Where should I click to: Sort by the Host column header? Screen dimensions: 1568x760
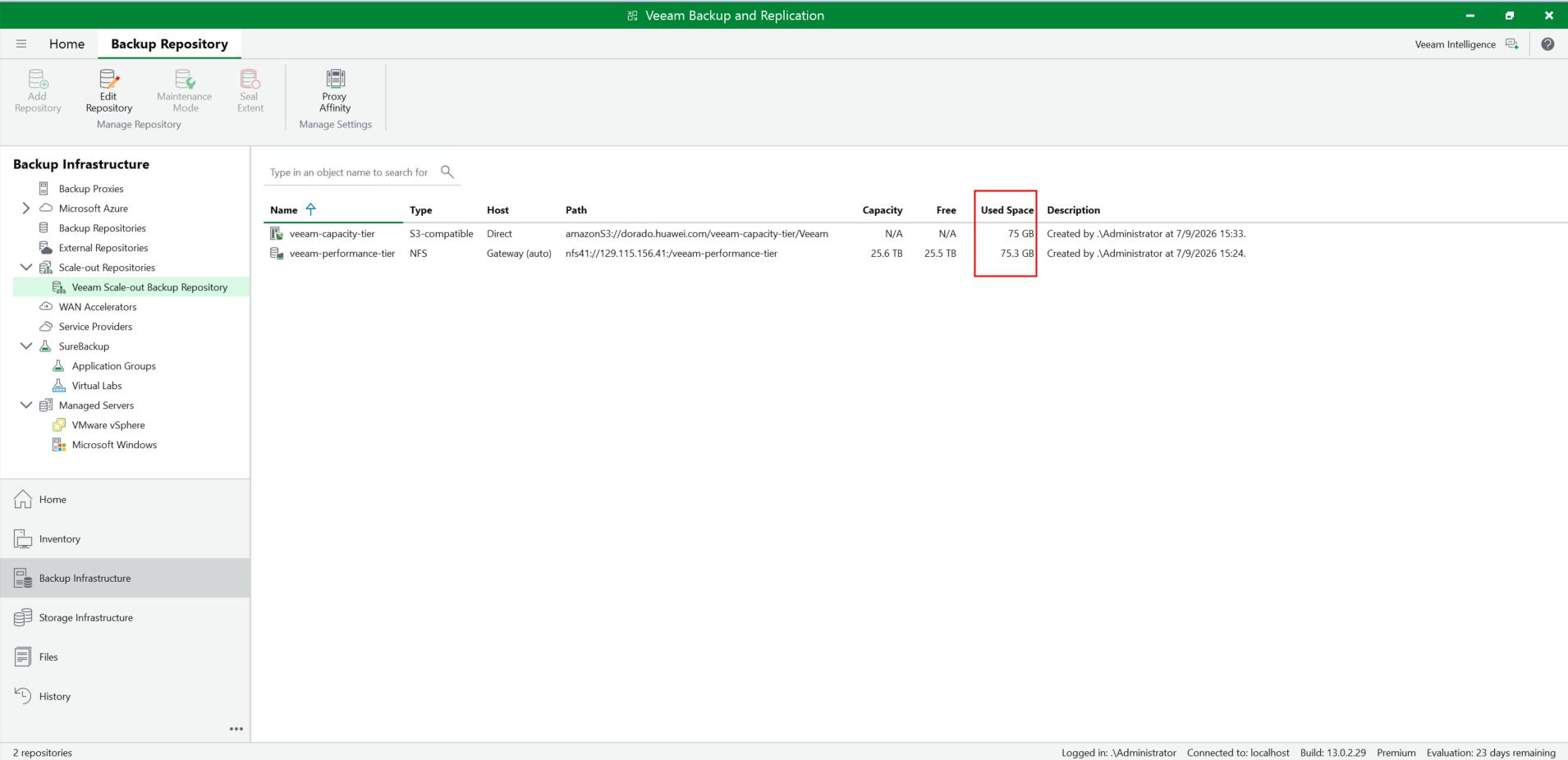[x=497, y=210]
